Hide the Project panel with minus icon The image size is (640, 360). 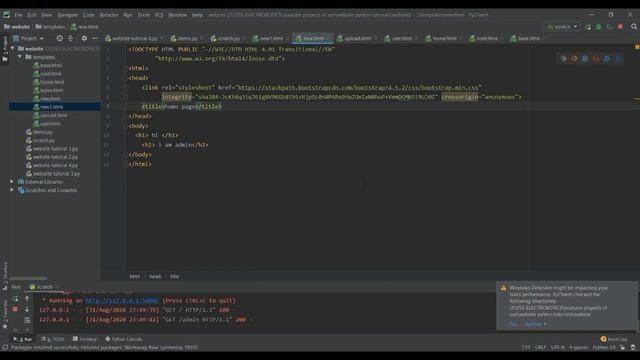click(x=95, y=38)
